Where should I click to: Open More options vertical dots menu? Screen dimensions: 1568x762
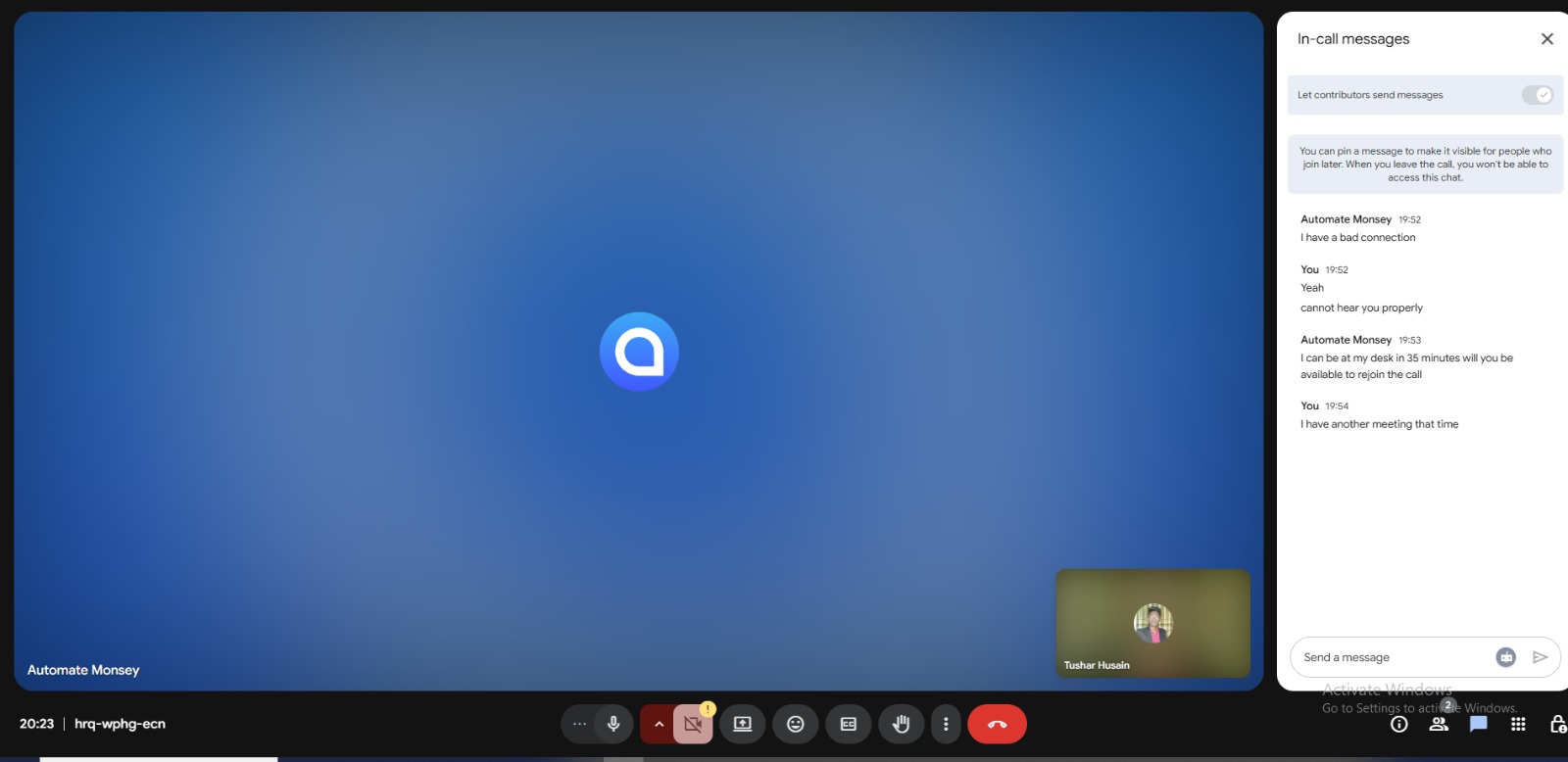[x=946, y=724]
